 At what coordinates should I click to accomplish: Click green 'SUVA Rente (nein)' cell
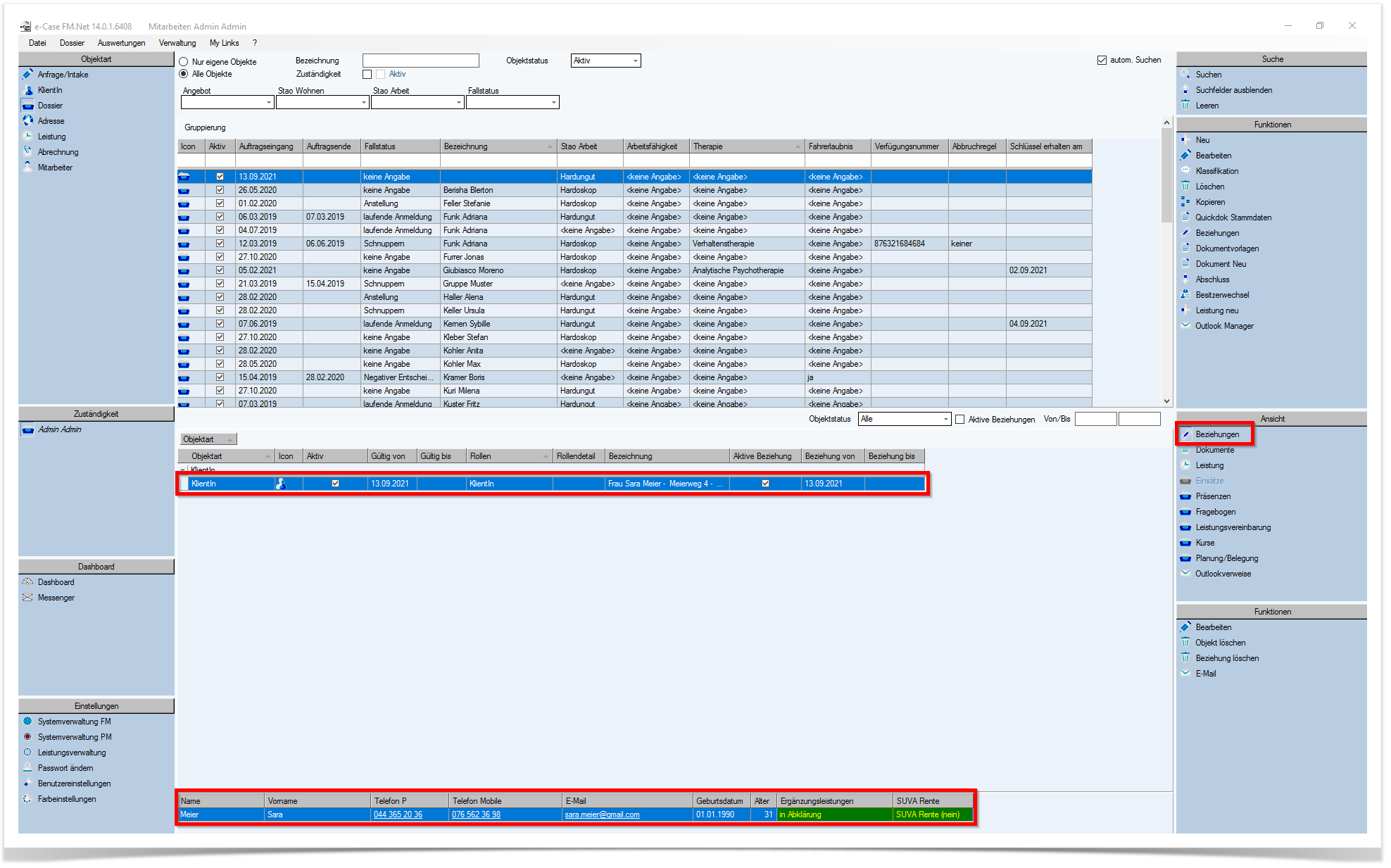pyautogui.click(x=933, y=814)
